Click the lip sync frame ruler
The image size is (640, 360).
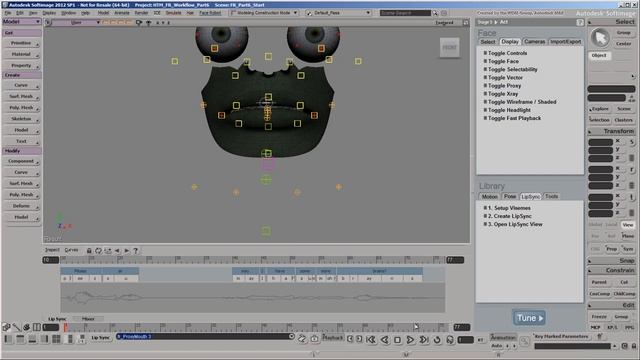253,260
